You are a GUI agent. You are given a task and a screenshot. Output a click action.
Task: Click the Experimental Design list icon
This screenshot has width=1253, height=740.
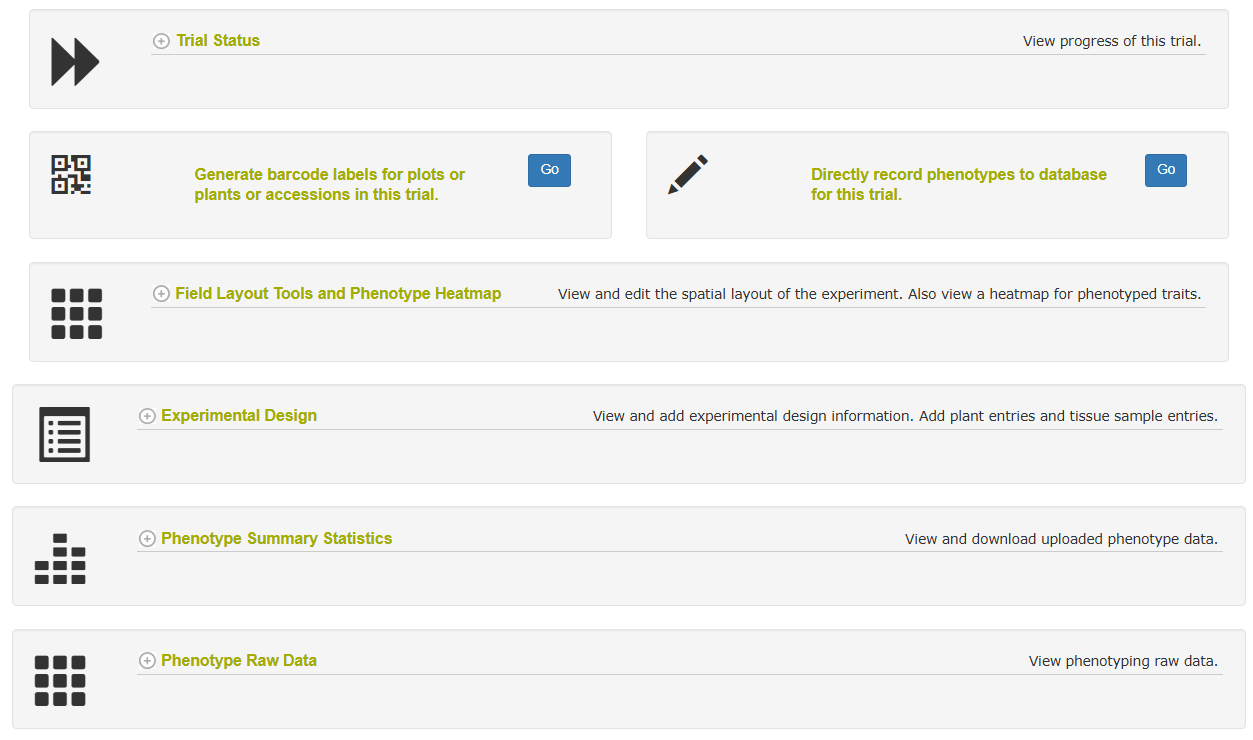click(65, 435)
